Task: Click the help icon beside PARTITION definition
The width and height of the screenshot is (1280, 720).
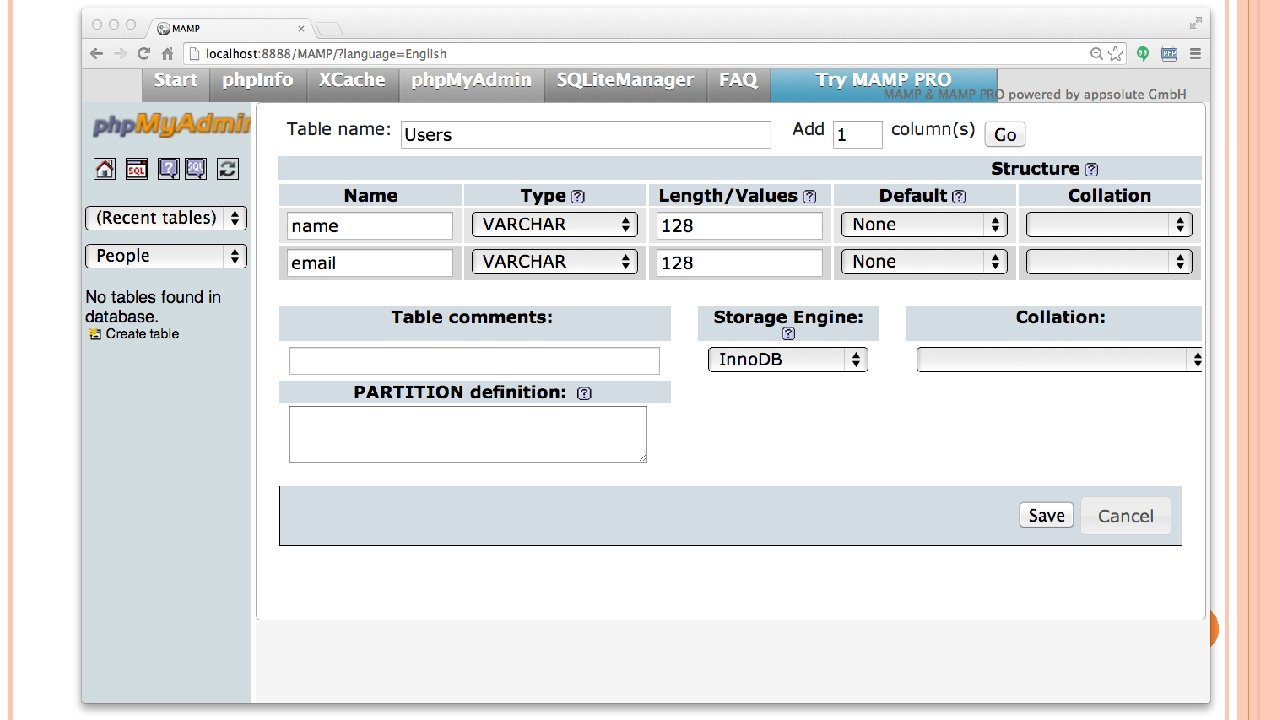Action: click(x=585, y=394)
